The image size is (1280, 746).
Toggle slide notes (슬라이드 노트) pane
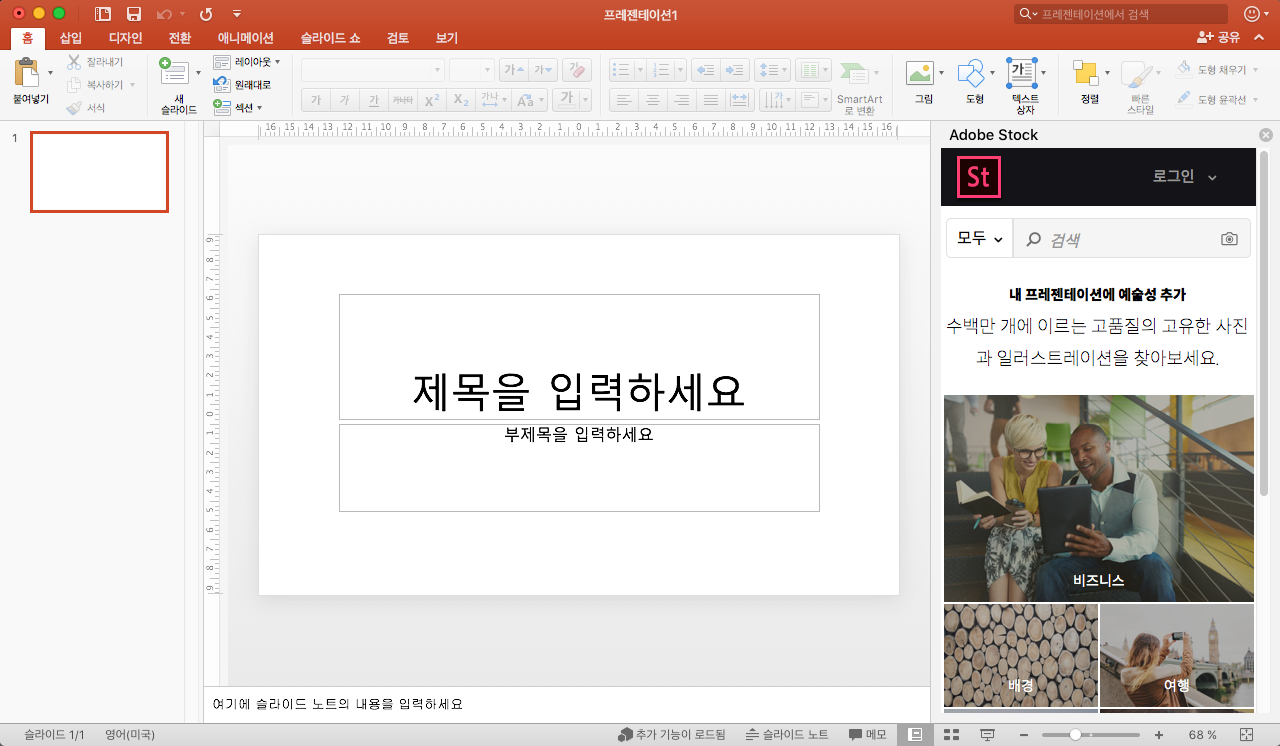(787, 735)
